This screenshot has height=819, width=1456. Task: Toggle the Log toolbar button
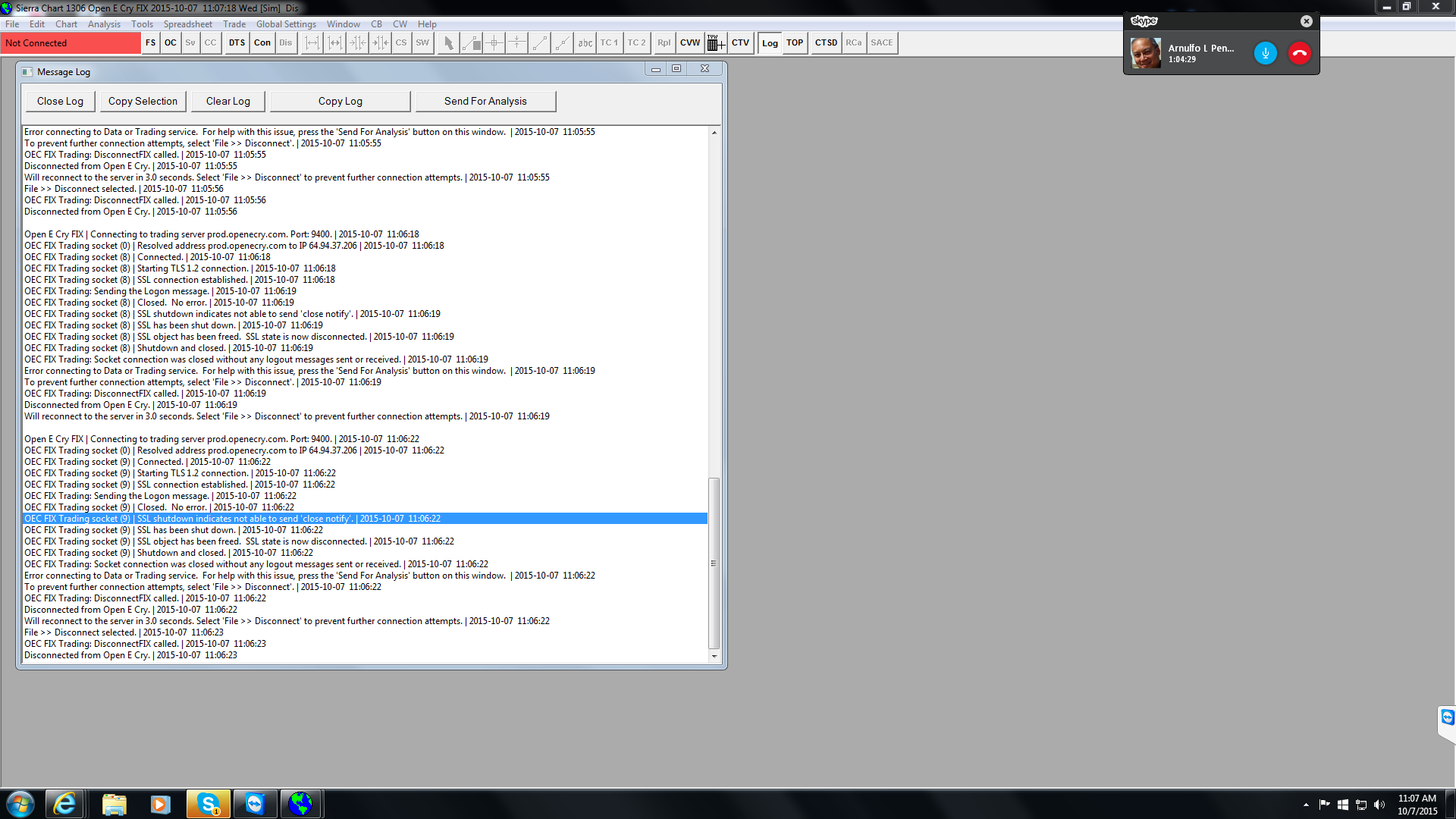point(770,43)
